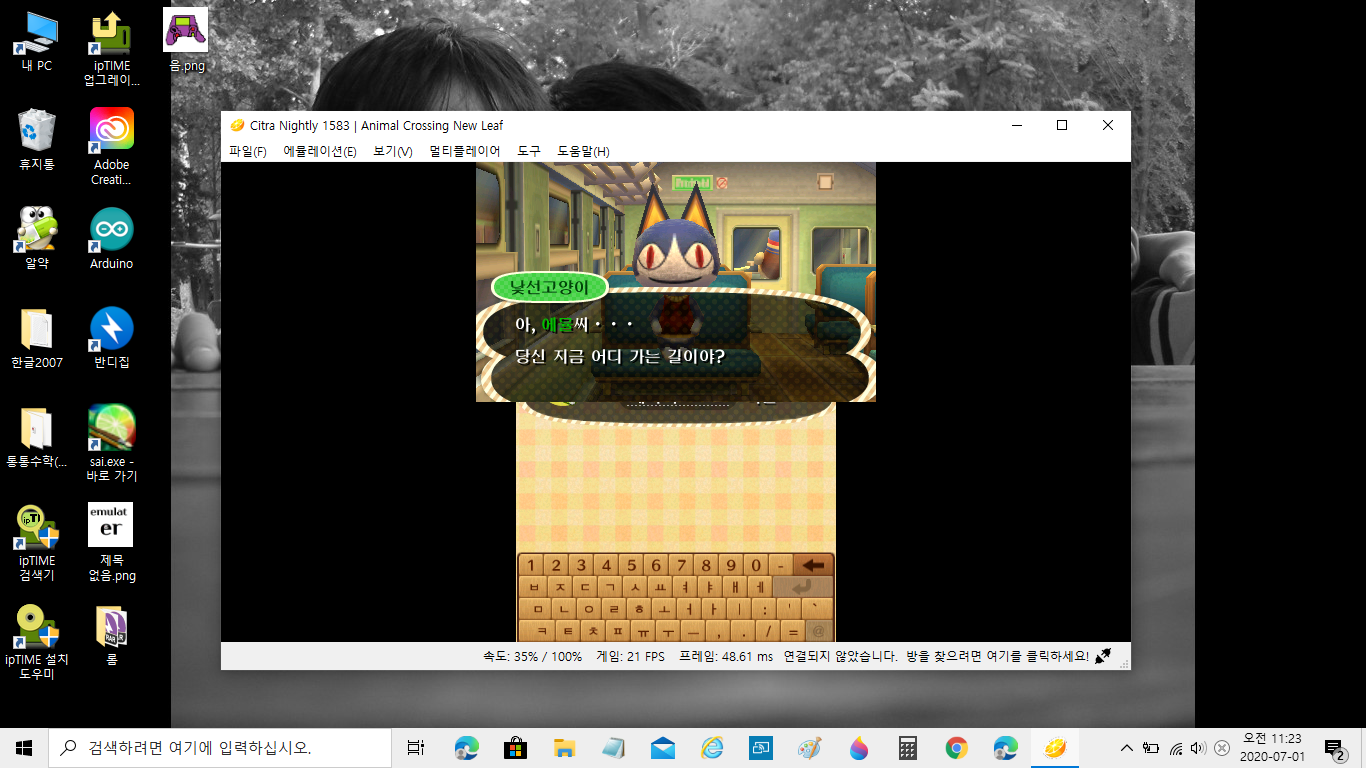1366x768 pixels.
Task: Open the 휴지통 recycle bin
Action: coord(36,140)
